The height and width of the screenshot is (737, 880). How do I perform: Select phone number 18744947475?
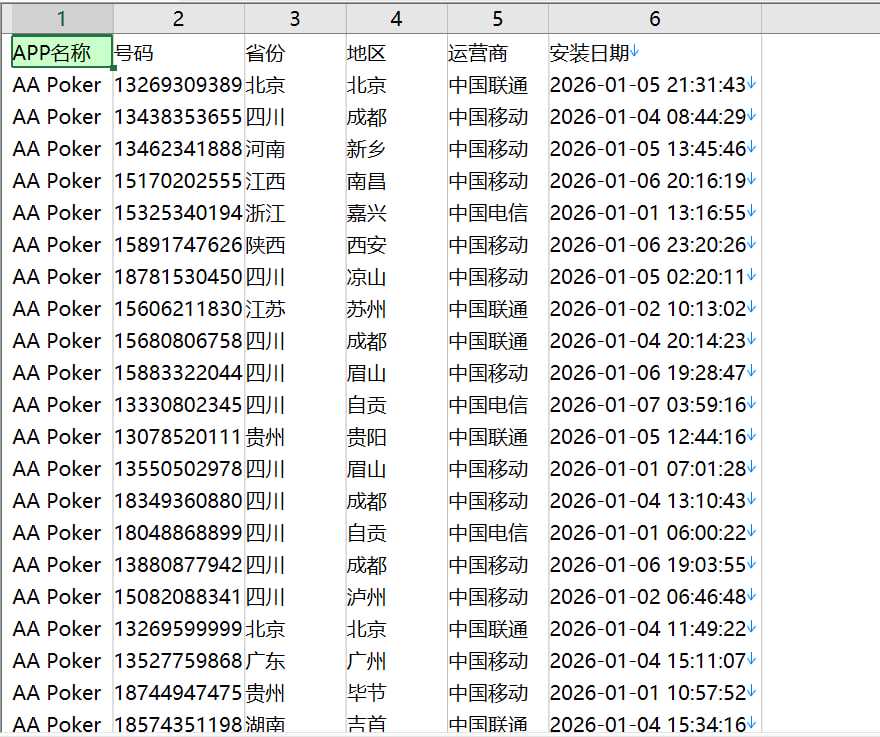pos(178,693)
